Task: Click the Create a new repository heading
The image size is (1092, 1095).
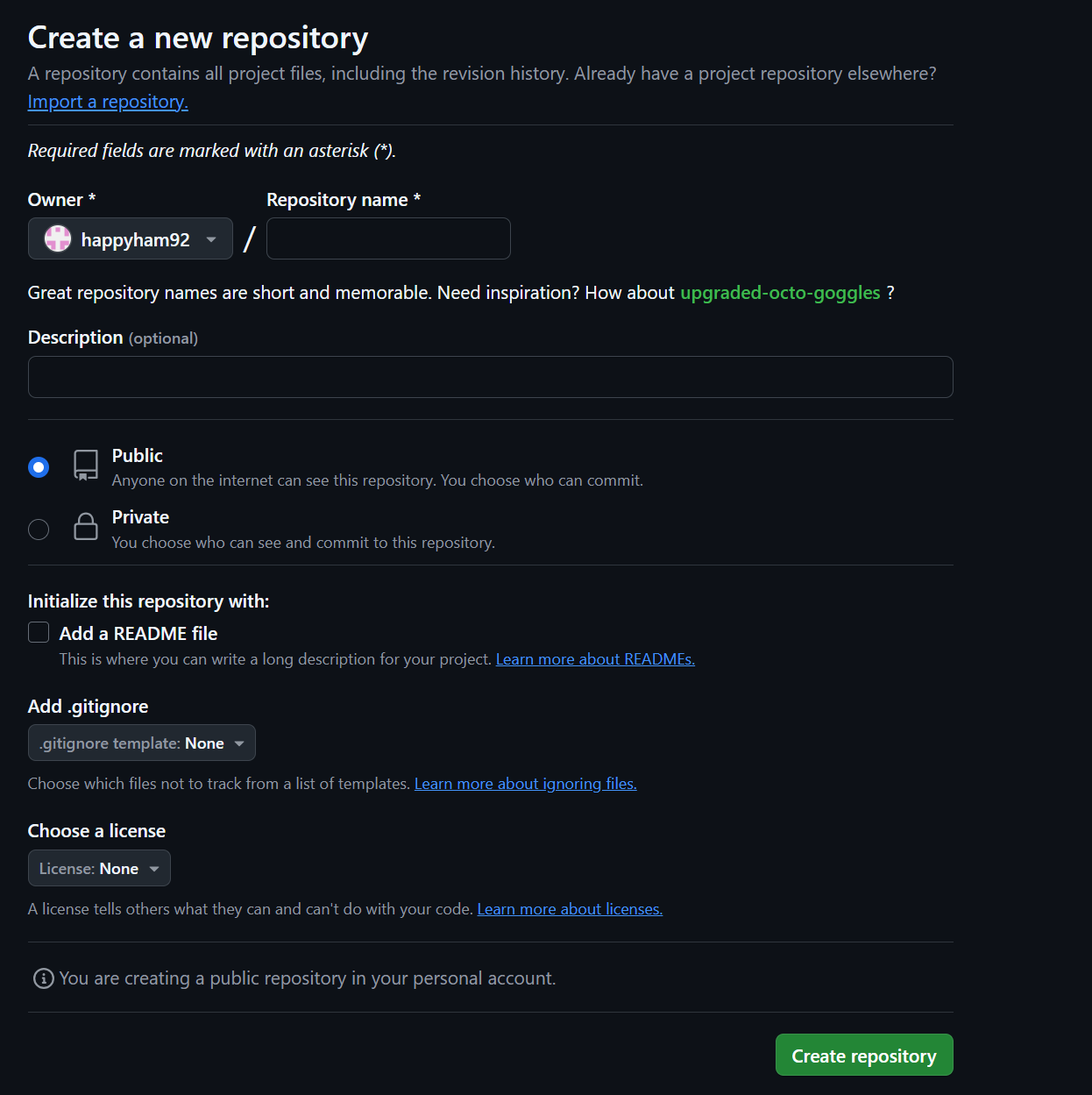Action: 198,38
